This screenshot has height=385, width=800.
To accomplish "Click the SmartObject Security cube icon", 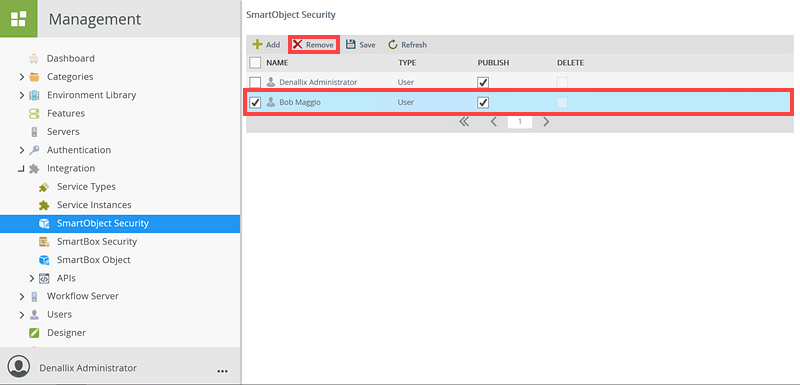I will 44,223.
